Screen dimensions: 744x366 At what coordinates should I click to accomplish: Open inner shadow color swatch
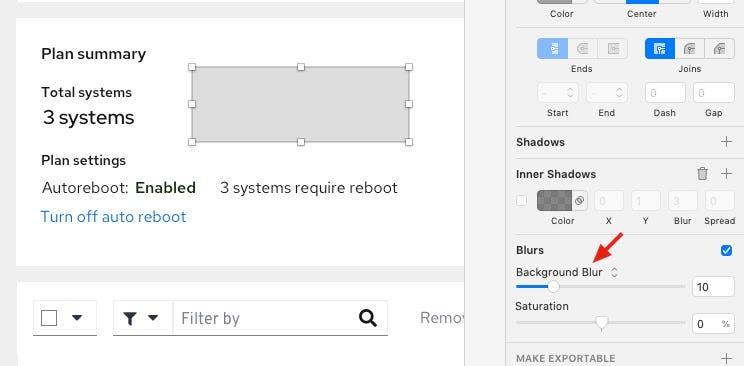pyautogui.click(x=555, y=201)
